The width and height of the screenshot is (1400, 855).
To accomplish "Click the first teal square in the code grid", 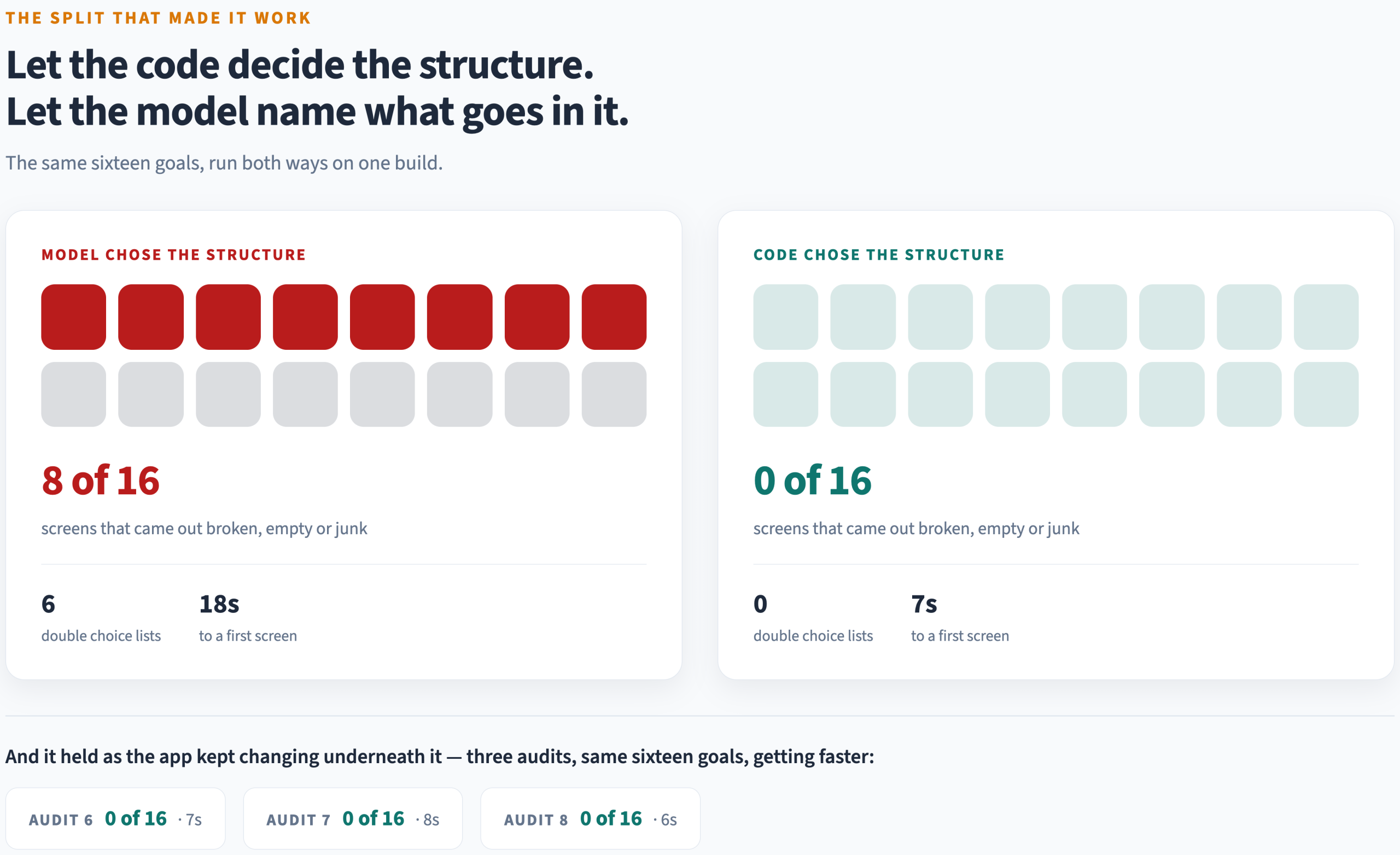I will tap(786, 317).
